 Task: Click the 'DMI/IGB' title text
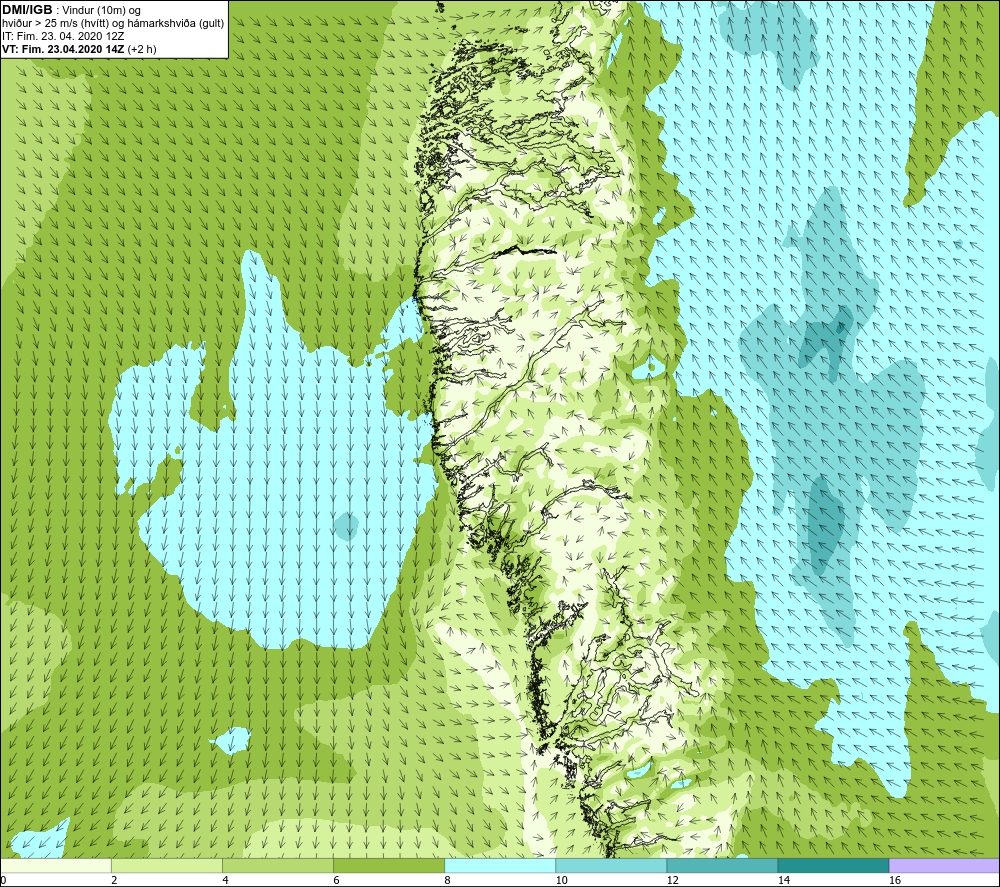(x=27, y=10)
